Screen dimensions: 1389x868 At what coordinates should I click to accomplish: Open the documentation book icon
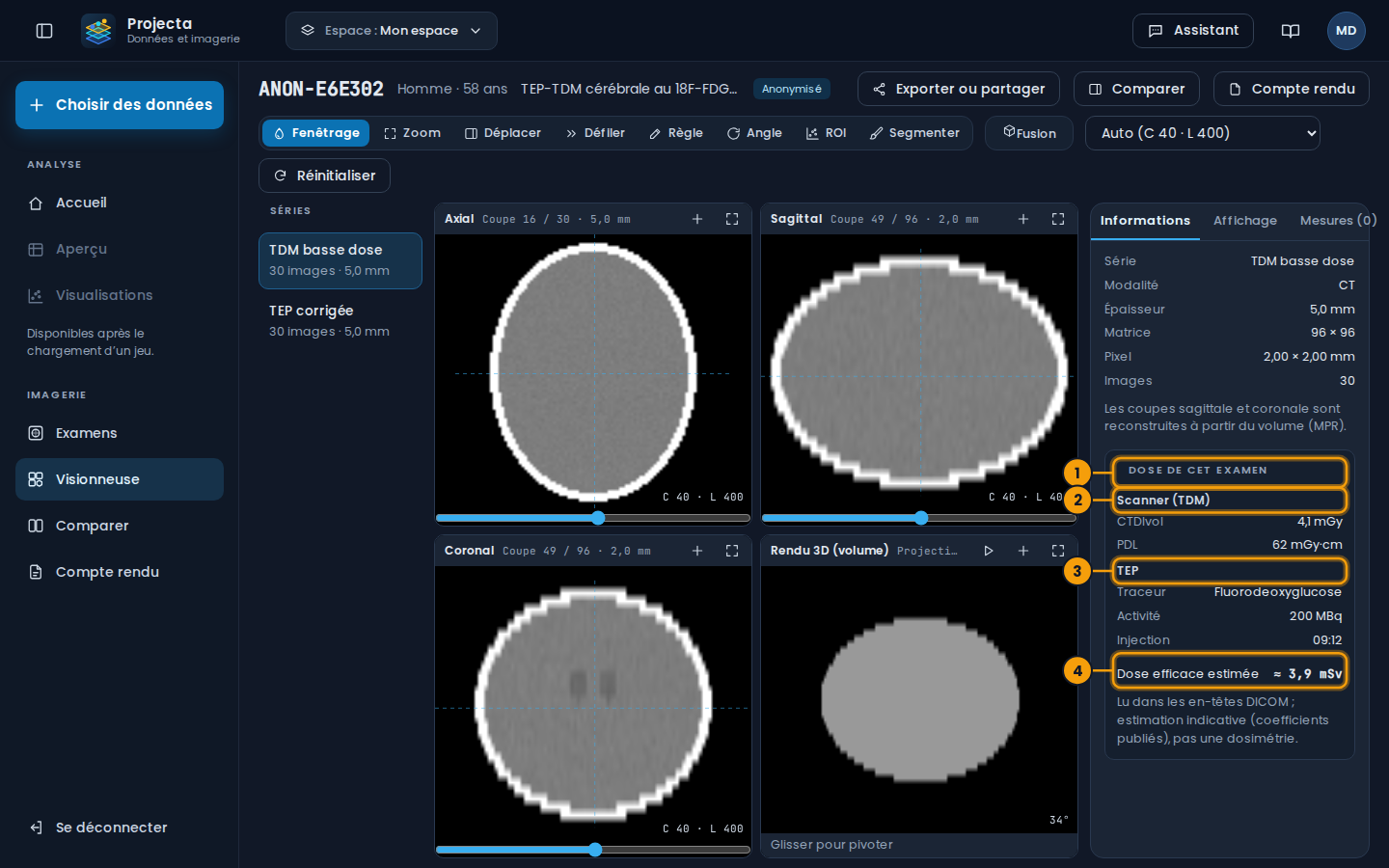click(1291, 31)
